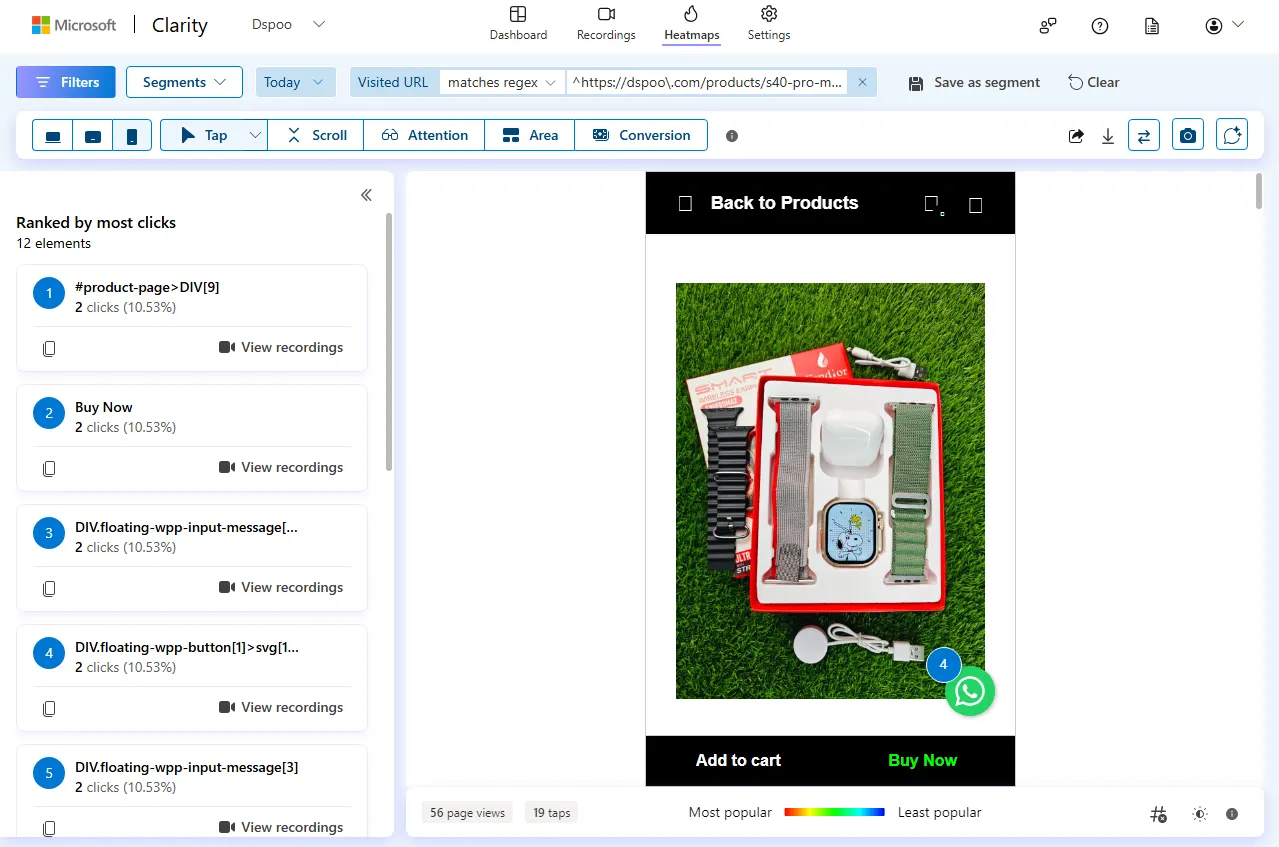The width and height of the screenshot is (1279, 847).
Task: Click the Filters button
Action: pos(66,82)
